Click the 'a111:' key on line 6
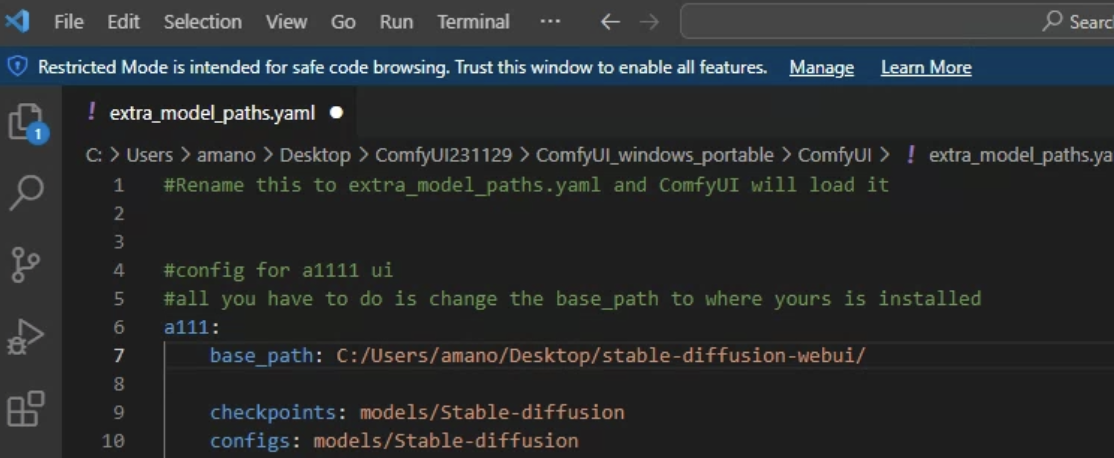Screen dimensions: 1114x458 193,327
